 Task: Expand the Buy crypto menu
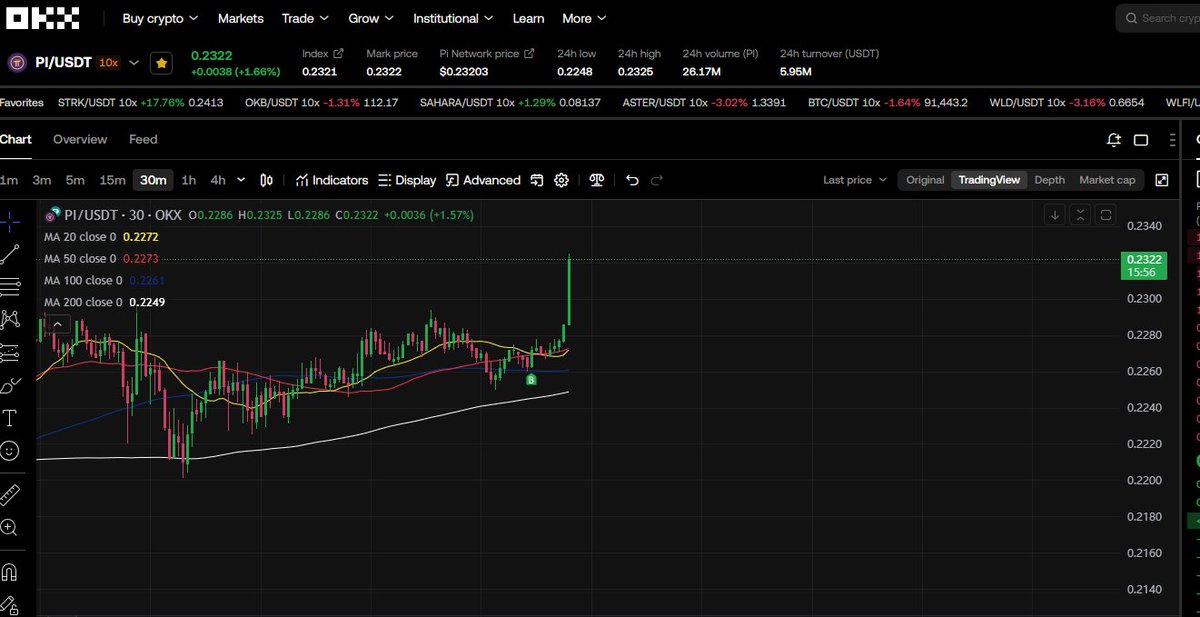[x=160, y=18]
